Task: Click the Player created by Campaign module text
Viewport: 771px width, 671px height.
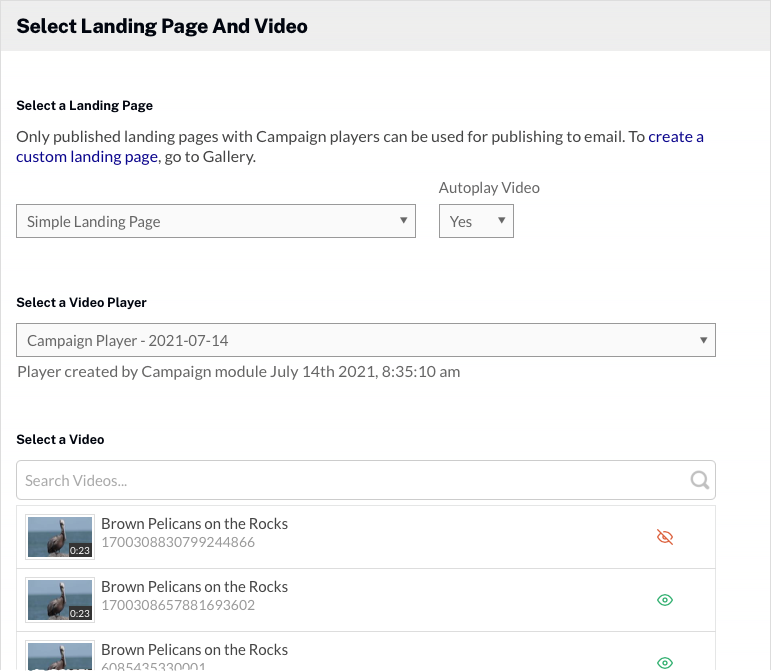Action: 238,372
